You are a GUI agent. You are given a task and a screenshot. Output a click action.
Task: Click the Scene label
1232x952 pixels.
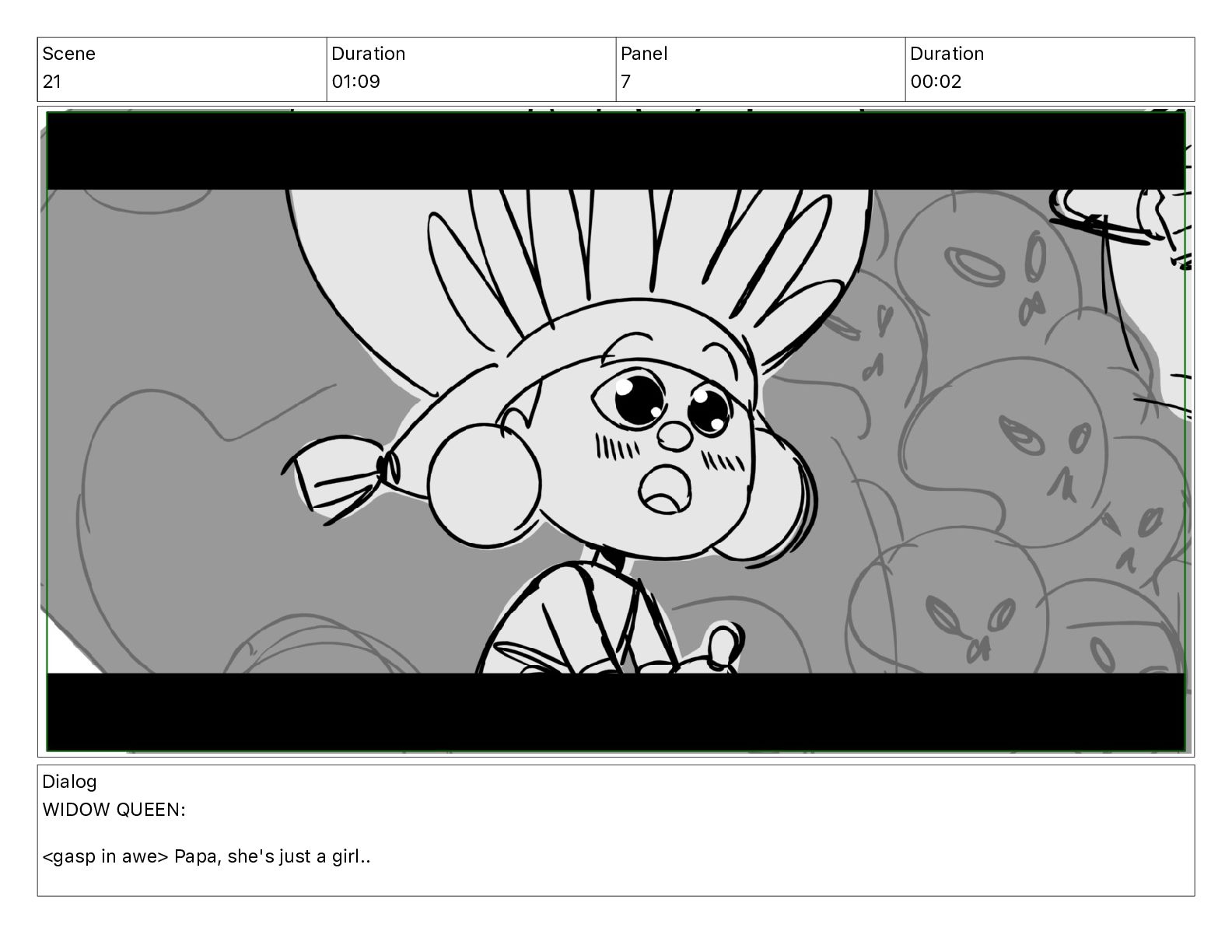68,54
